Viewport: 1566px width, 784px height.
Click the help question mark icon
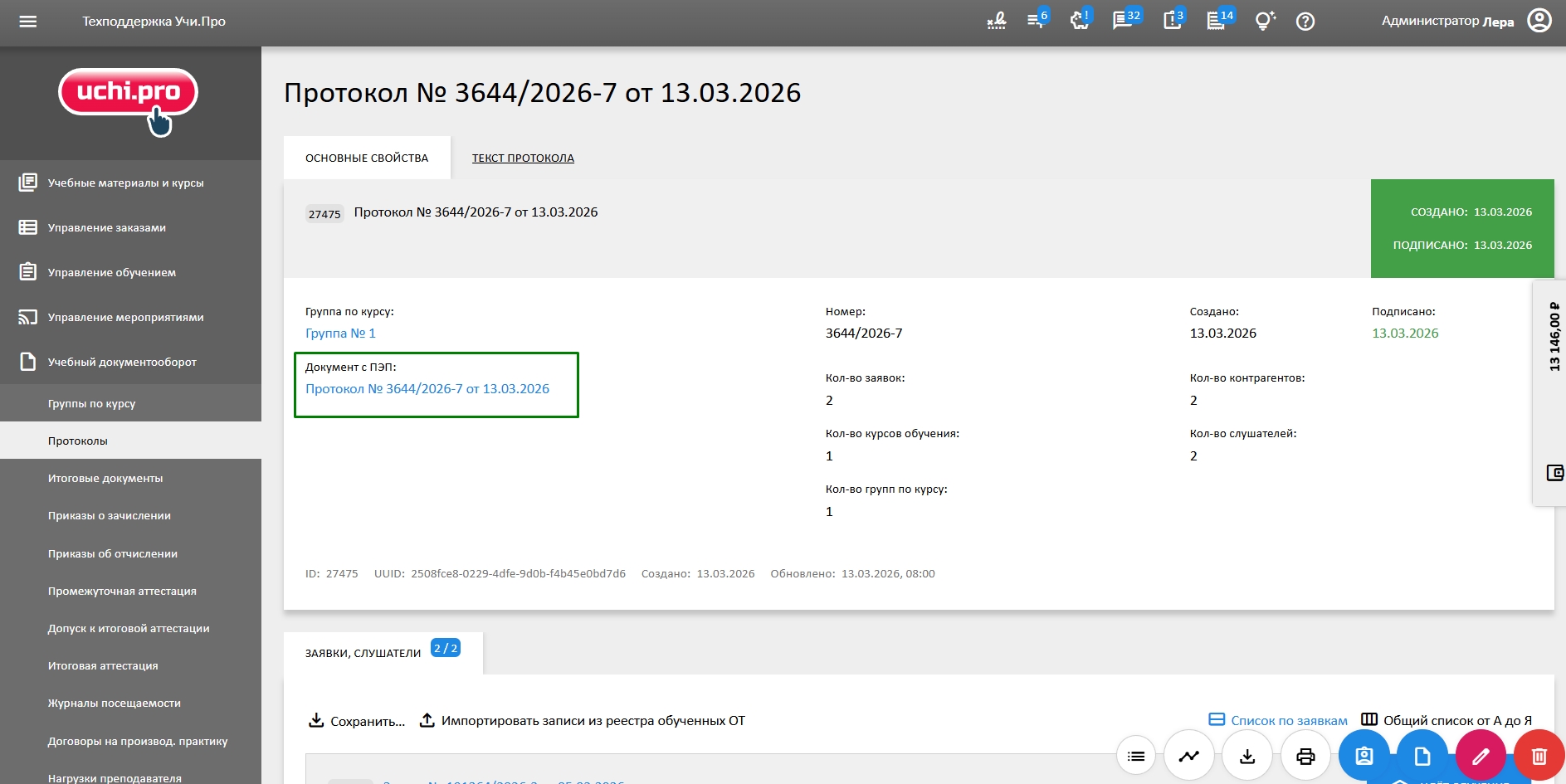pos(1305,22)
